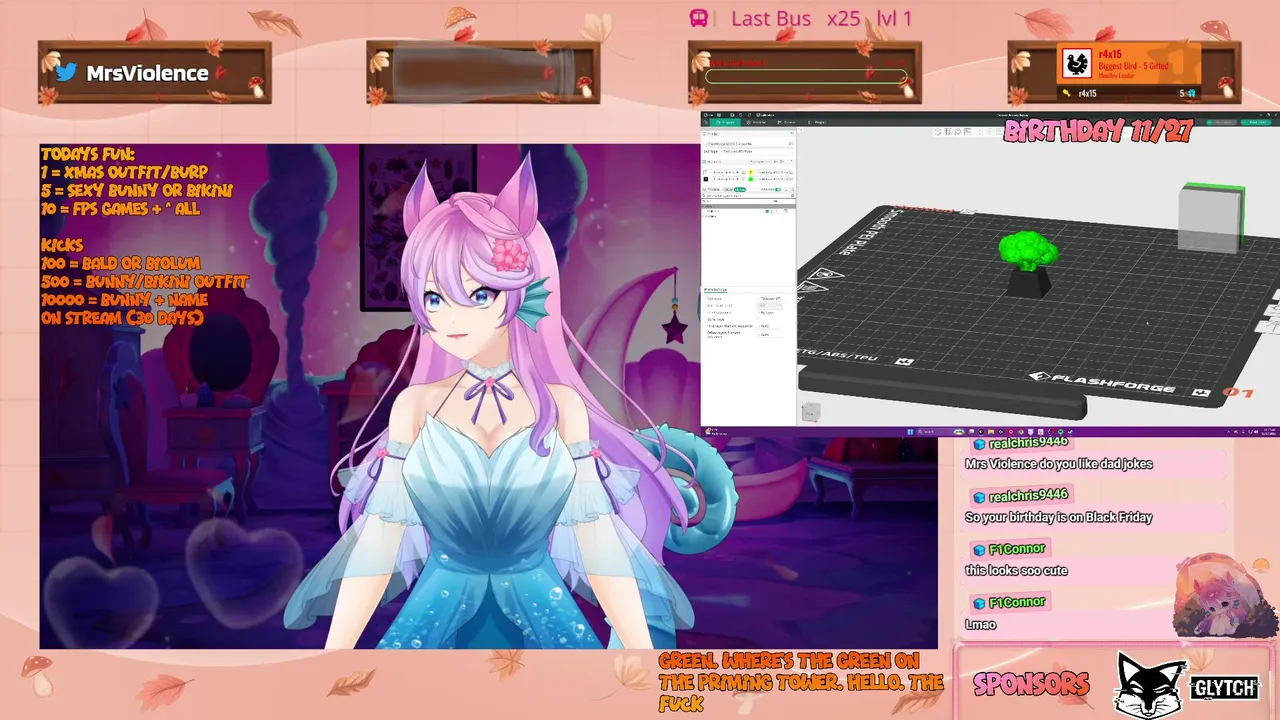
Task: Click the third icon in the viewport toolbar
Action: [x=958, y=132]
